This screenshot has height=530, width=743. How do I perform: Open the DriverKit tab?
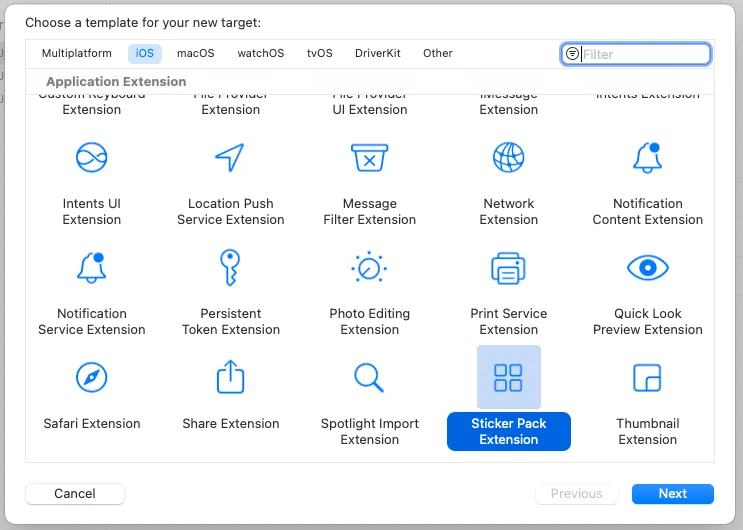click(378, 53)
